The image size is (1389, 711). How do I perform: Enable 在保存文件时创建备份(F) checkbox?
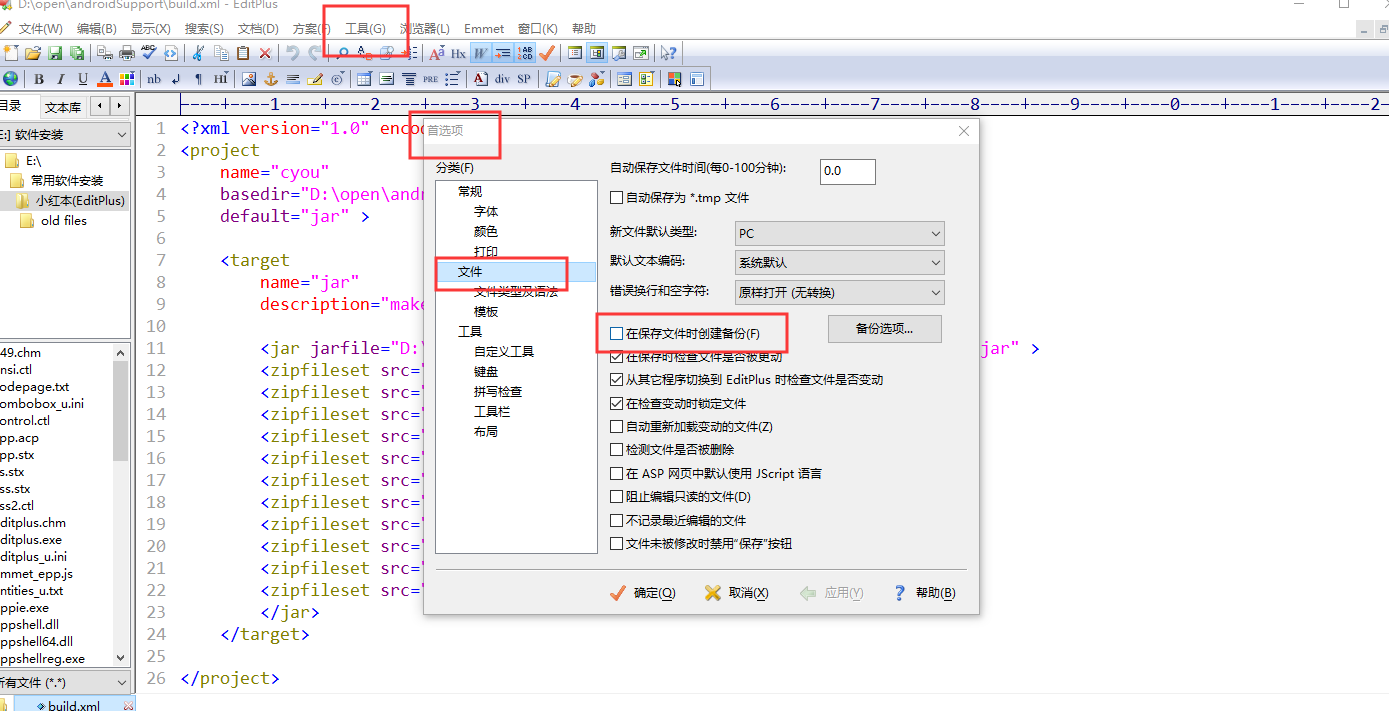click(617, 333)
